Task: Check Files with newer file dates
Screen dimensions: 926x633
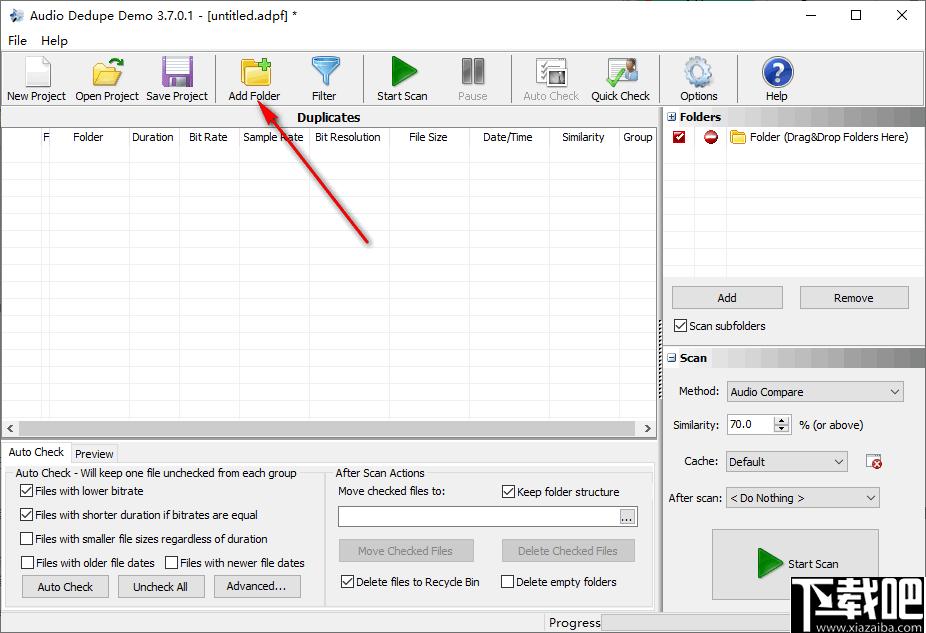Action: (171, 563)
